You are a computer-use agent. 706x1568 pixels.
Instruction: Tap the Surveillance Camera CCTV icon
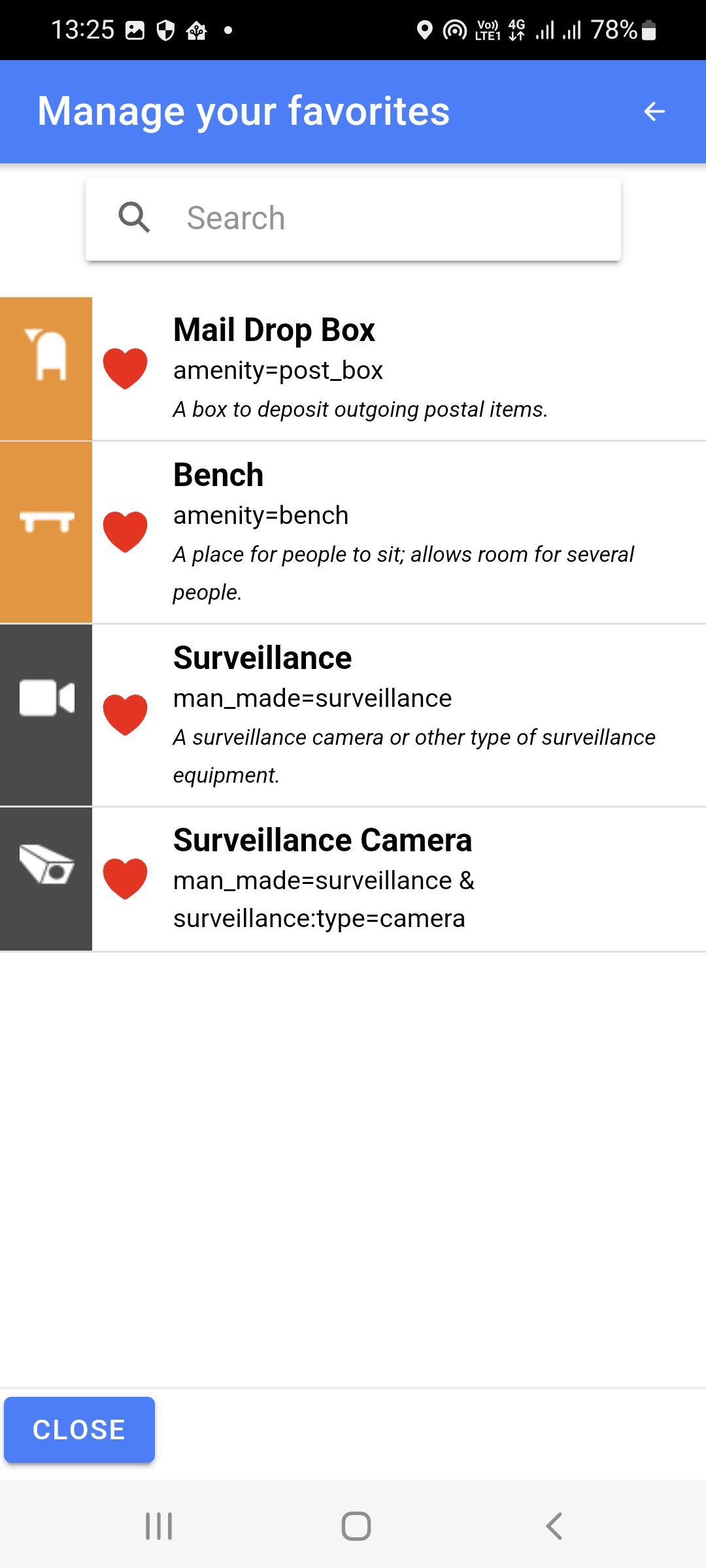46,864
